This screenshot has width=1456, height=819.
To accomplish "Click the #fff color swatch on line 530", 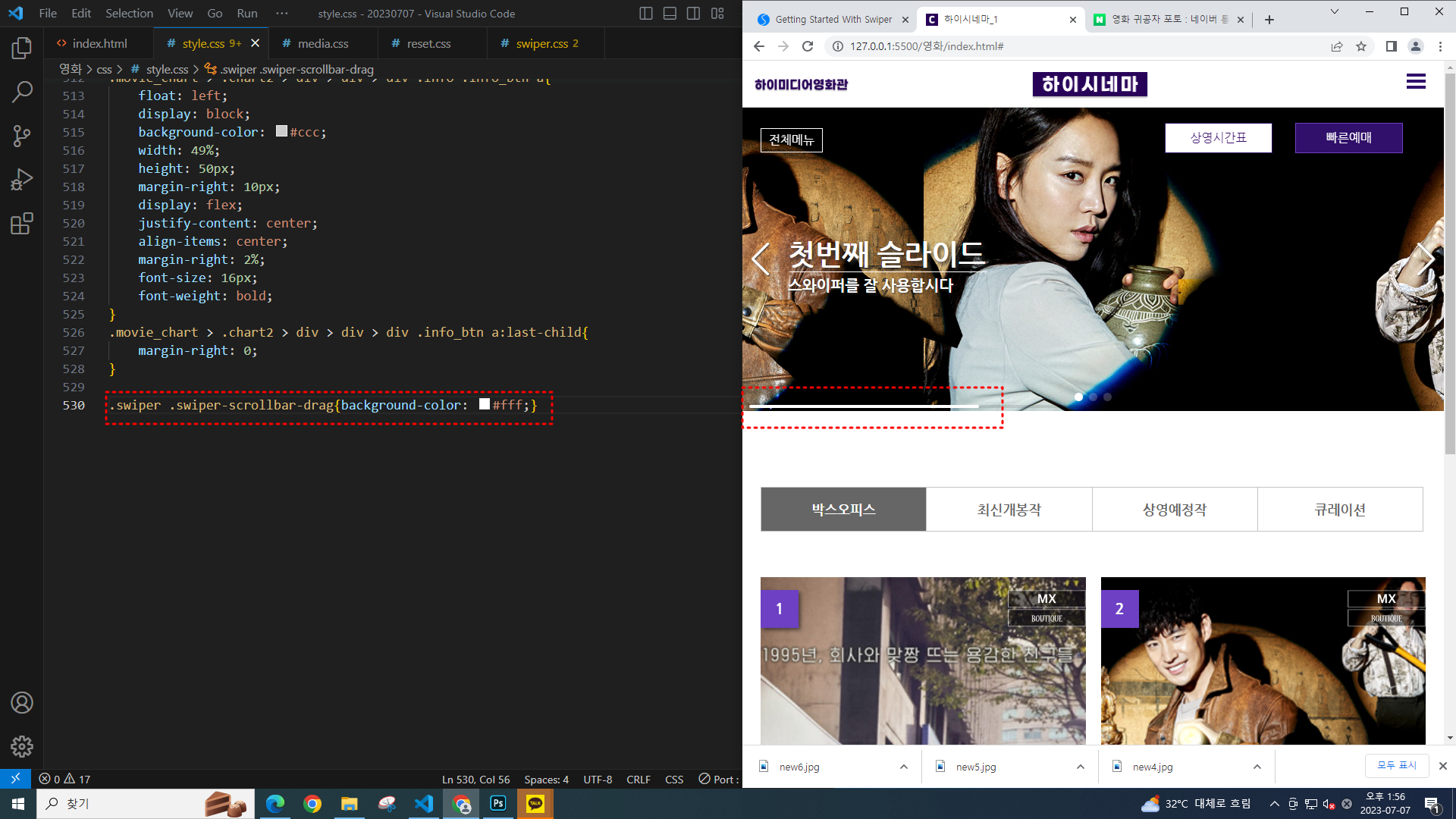I will tap(485, 405).
